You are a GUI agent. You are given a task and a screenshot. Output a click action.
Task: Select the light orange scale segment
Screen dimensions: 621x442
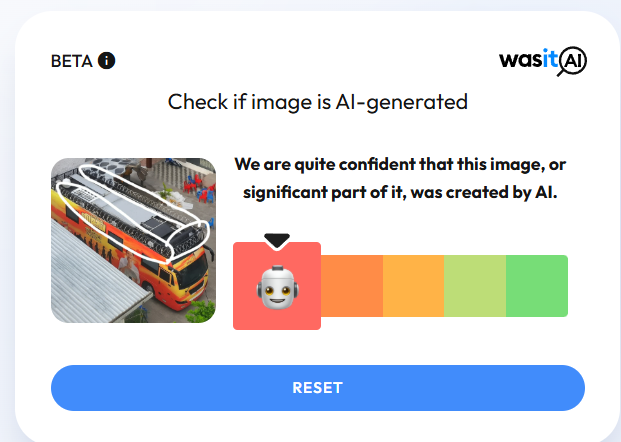[x=413, y=286]
